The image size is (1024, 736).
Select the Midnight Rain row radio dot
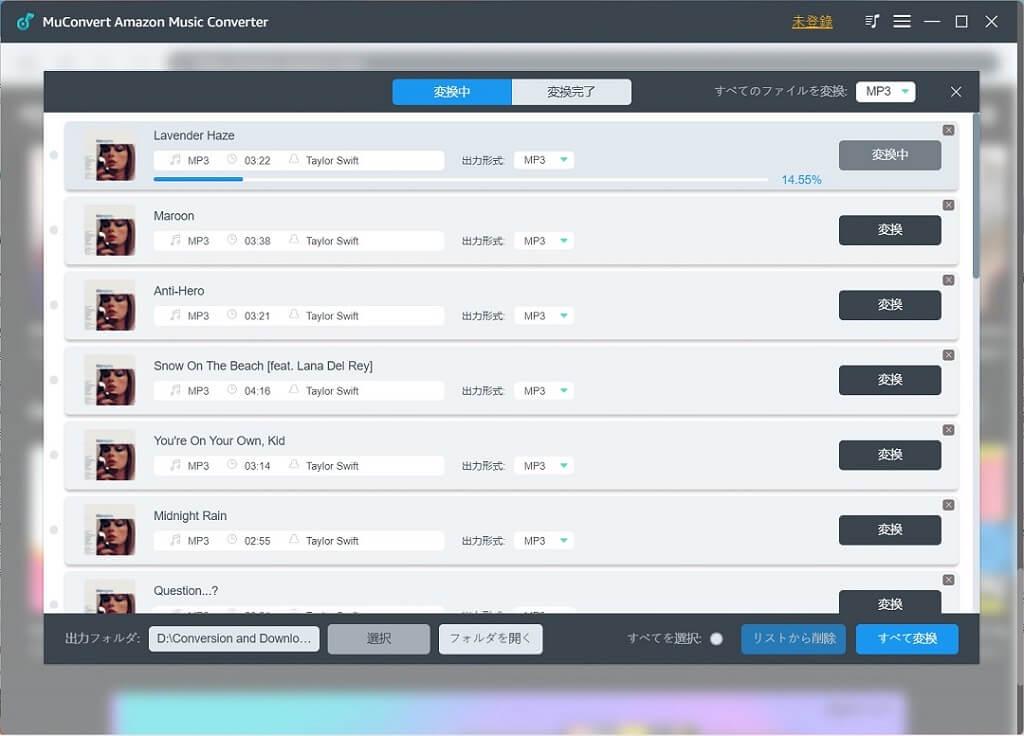(54, 530)
